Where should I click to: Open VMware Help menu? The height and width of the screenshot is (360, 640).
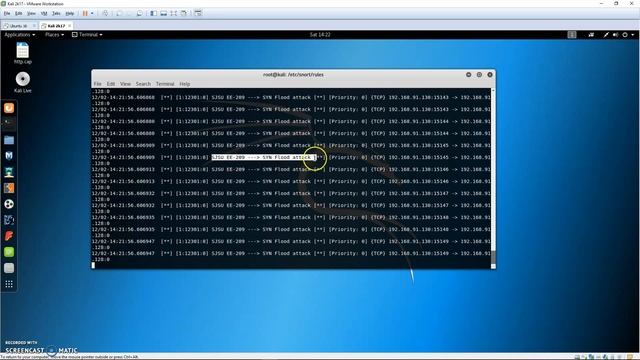(70, 13)
